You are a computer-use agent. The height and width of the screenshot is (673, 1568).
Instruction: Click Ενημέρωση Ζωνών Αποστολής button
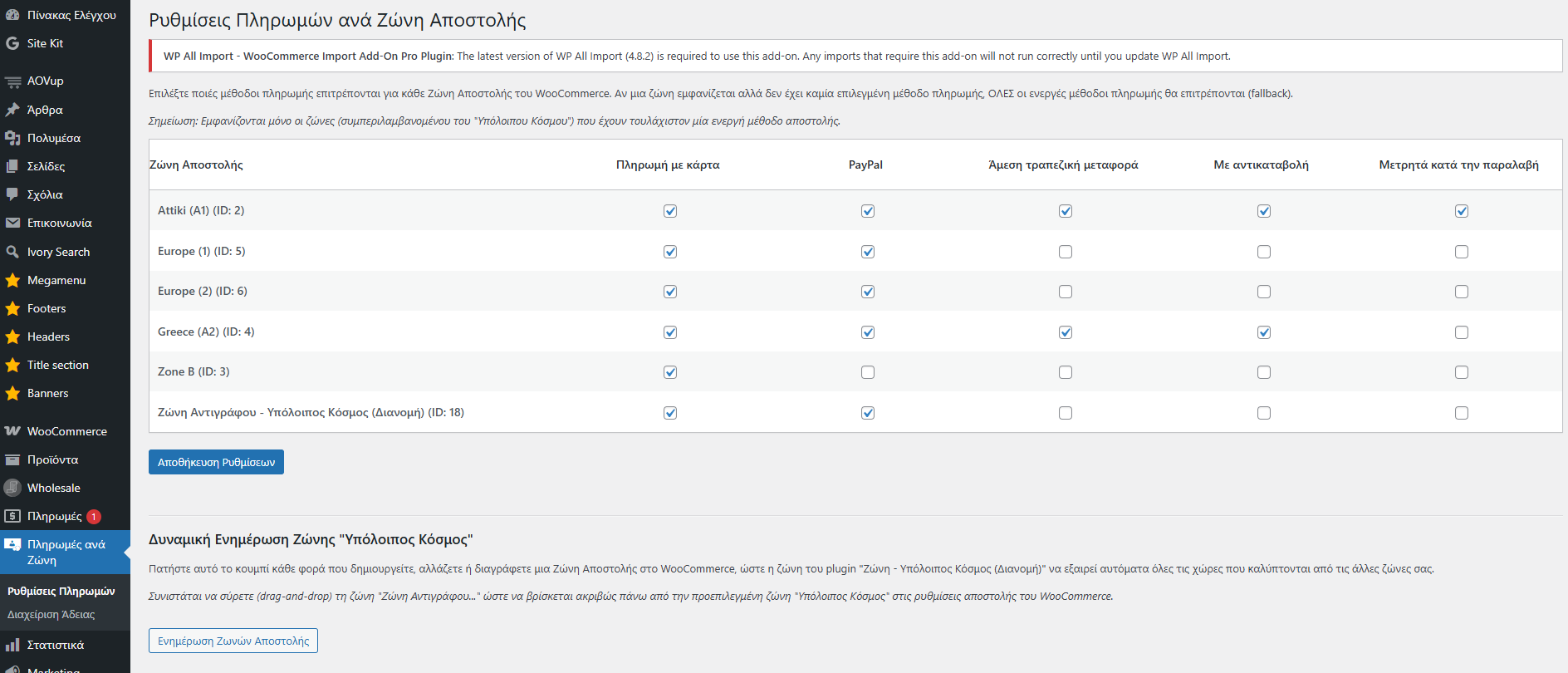[x=233, y=641]
